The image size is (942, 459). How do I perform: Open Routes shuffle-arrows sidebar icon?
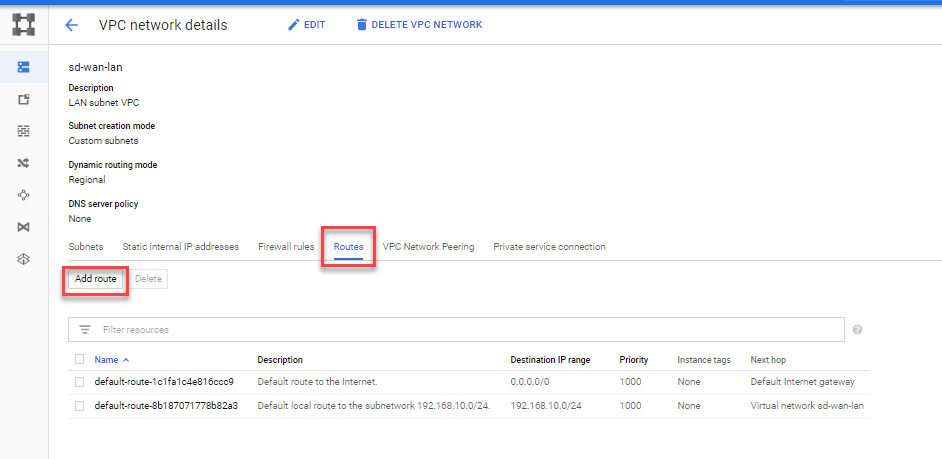tap(23, 163)
